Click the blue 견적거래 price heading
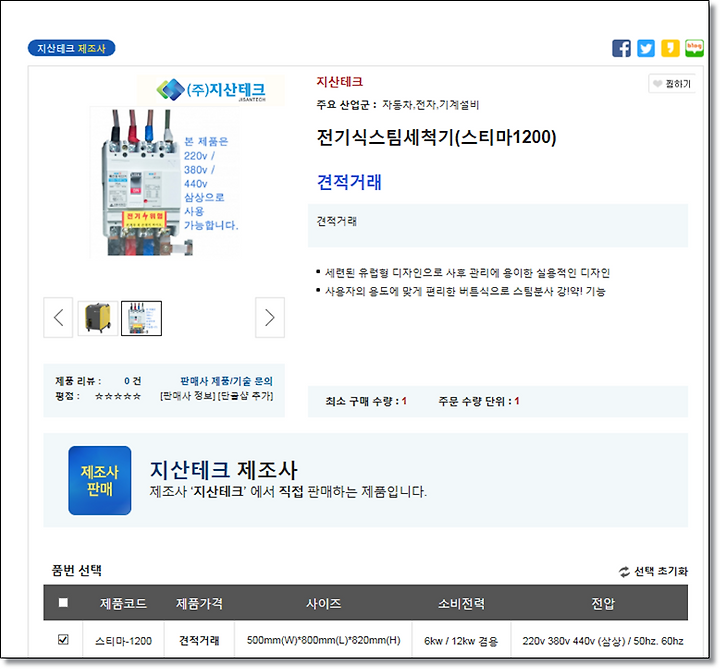 (x=349, y=182)
